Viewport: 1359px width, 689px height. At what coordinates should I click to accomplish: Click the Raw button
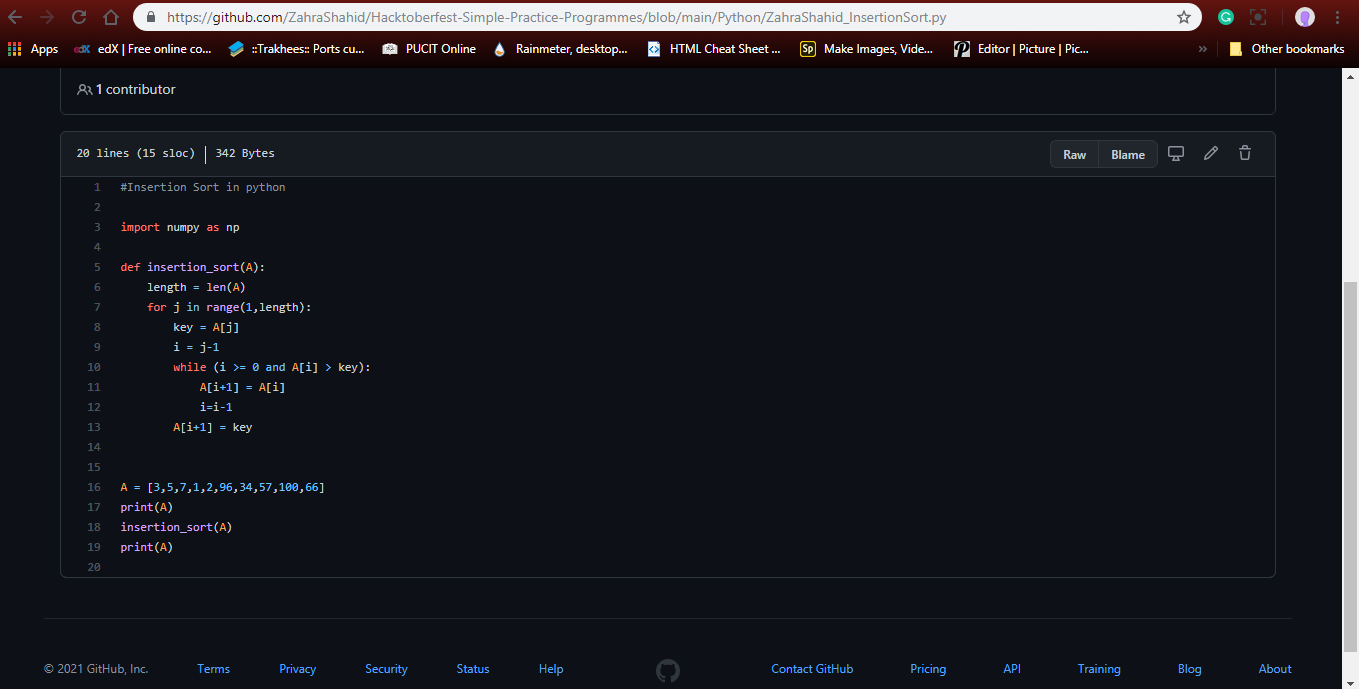1075,154
